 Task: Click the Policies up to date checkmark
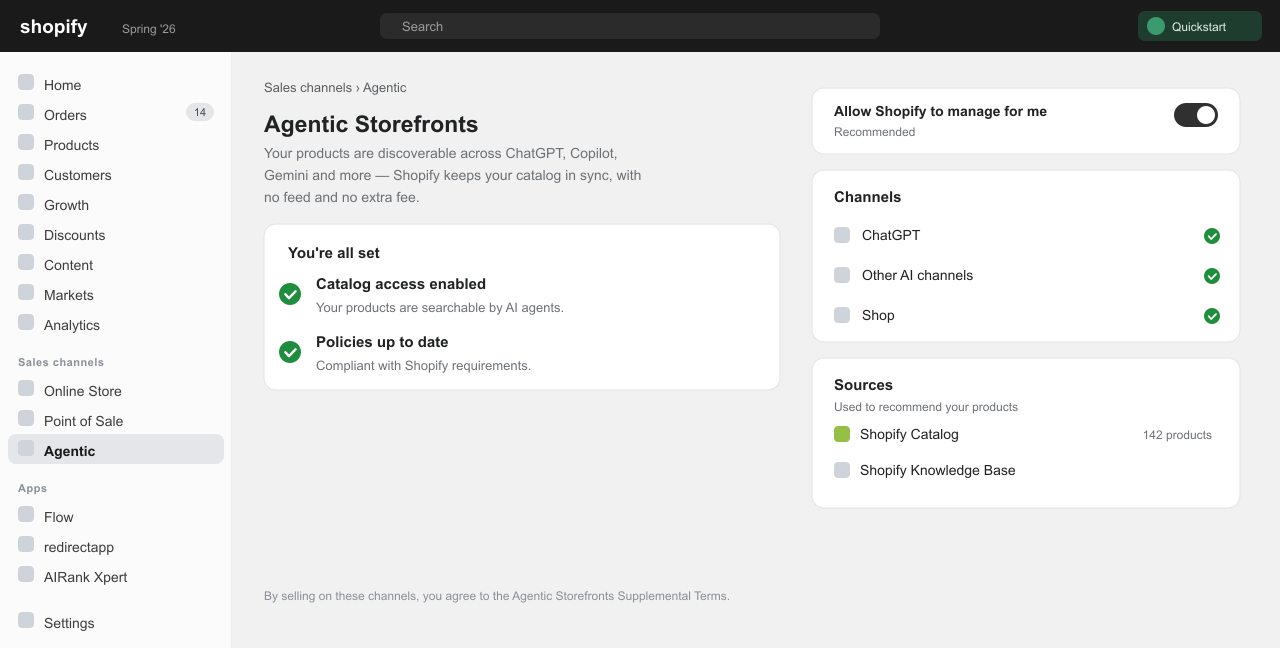pos(290,352)
